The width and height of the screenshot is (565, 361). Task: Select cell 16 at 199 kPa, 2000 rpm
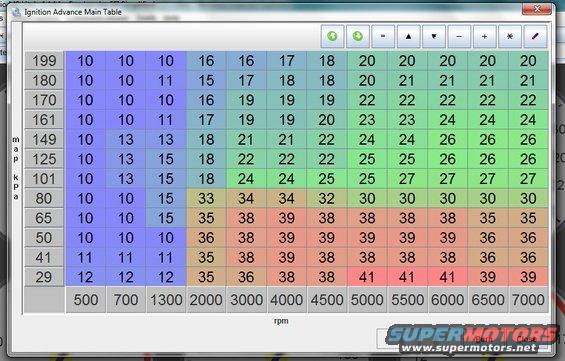point(206,61)
